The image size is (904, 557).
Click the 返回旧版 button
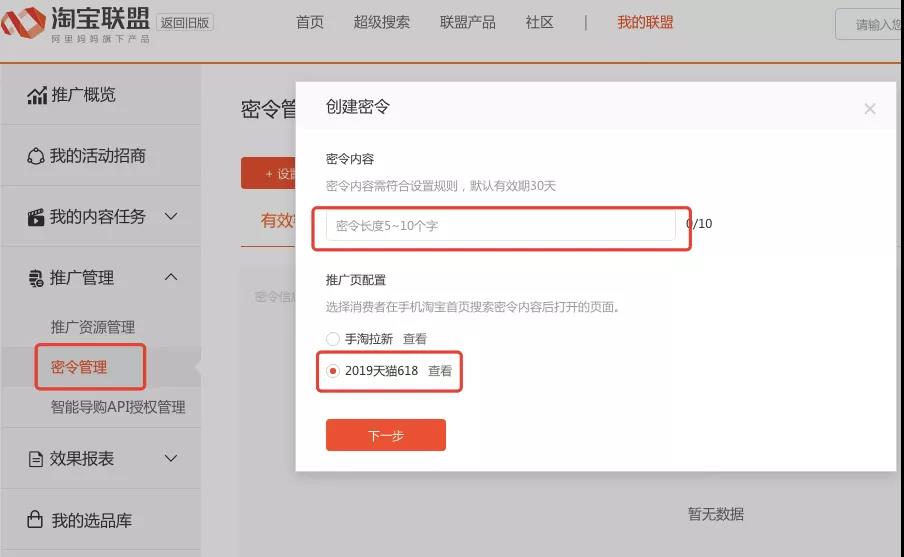pyautogui.click(x=185, y=22)
